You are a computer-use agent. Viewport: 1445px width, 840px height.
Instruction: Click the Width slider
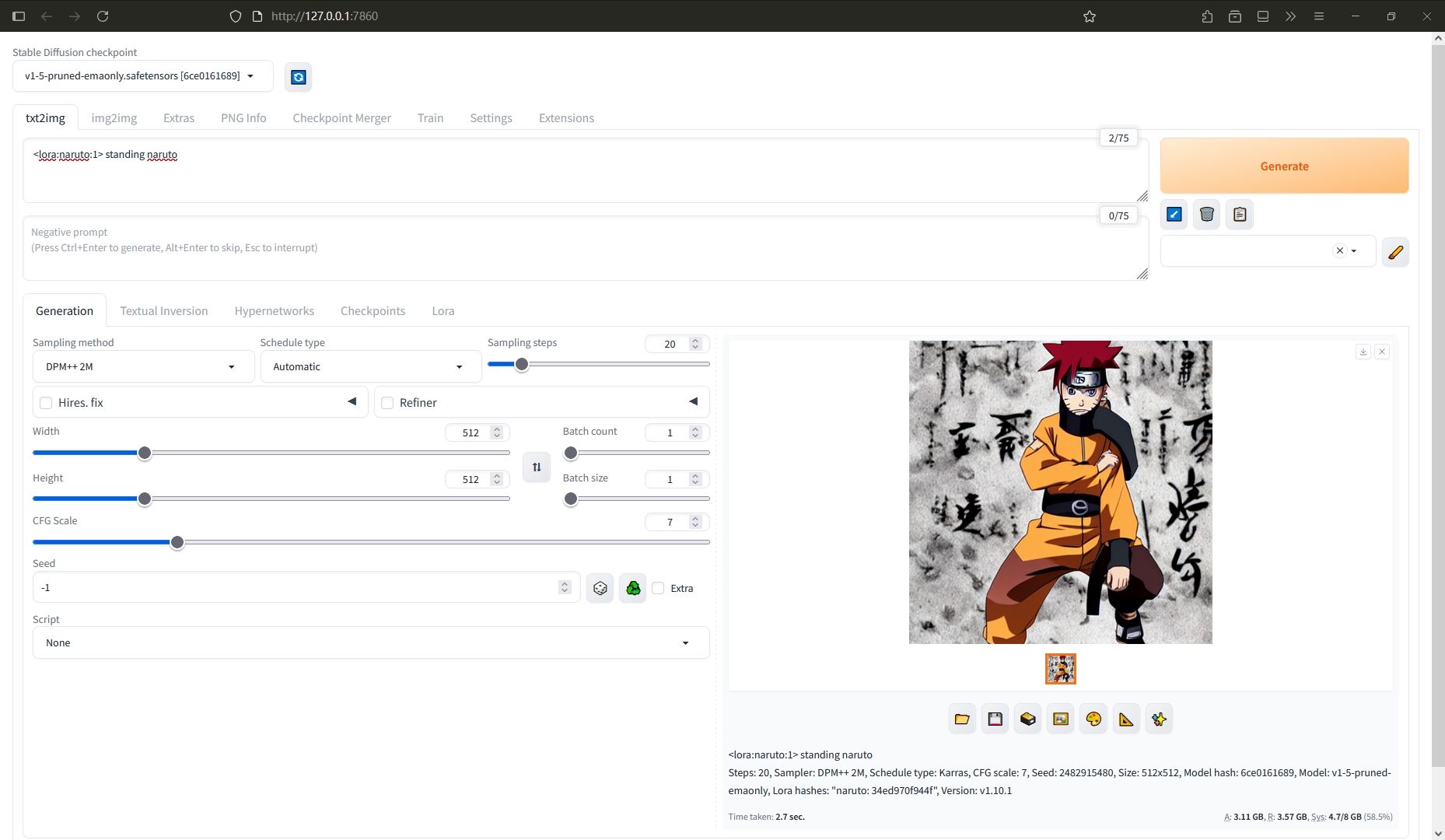click(271, 453)
